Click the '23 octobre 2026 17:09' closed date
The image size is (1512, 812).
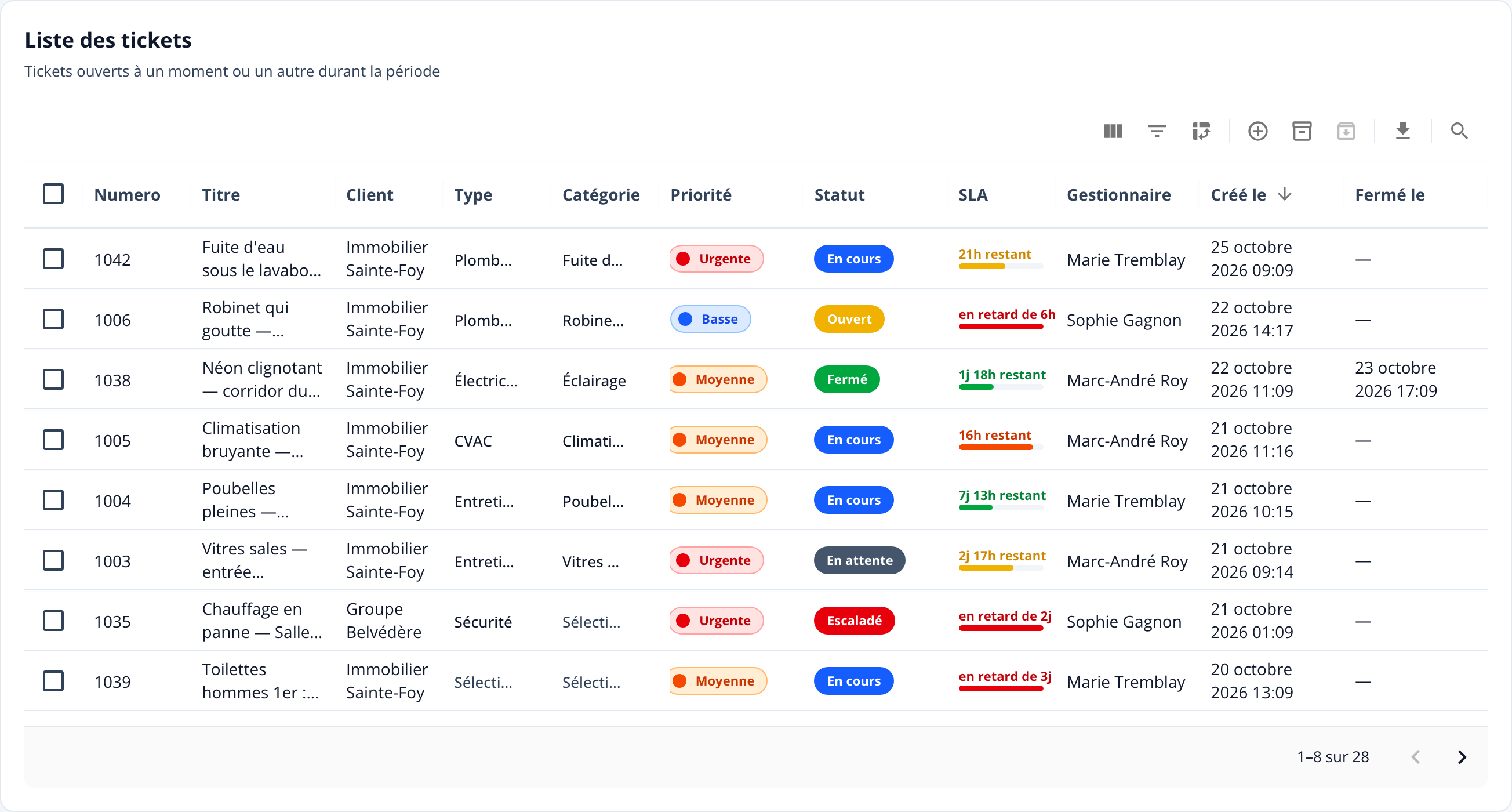pos(1396,380)
